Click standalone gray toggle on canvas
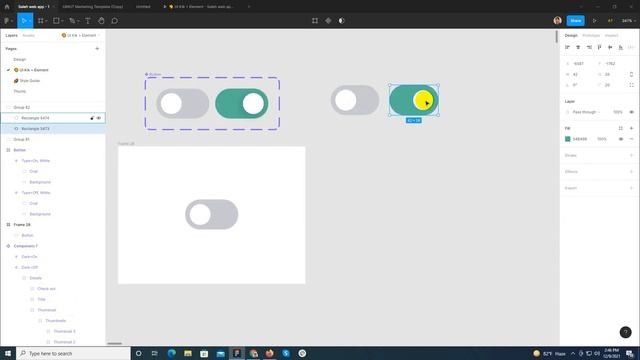640x360 pixels. 355,100
